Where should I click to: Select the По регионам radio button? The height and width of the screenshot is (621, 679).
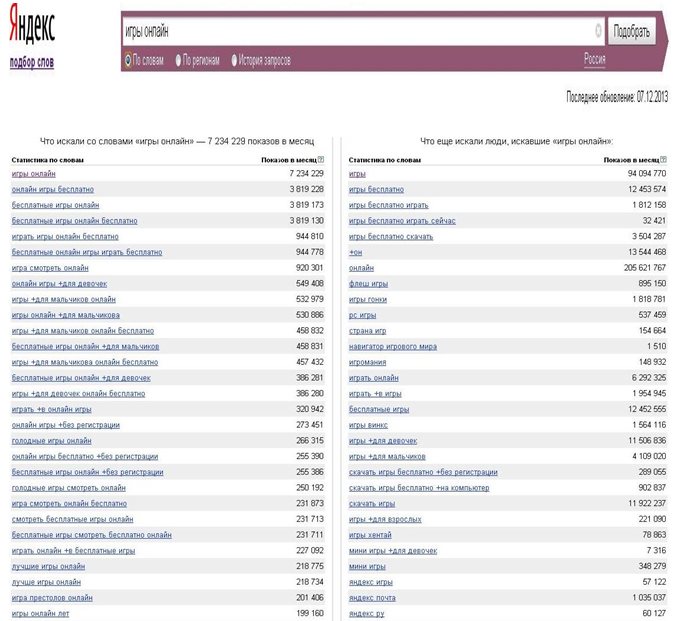point(178,60)
